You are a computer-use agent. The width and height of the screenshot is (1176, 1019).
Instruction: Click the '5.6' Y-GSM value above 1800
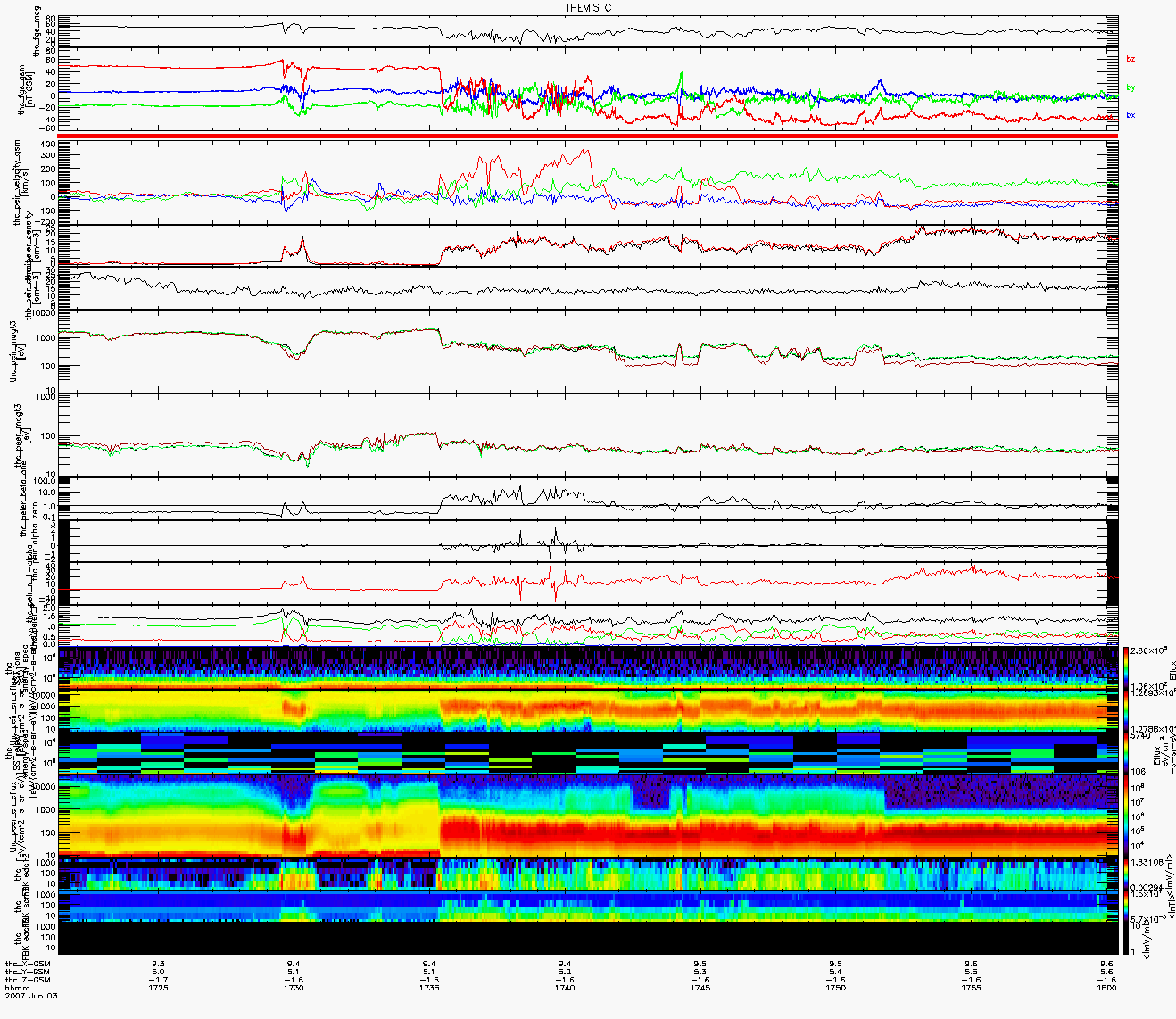1107,972
